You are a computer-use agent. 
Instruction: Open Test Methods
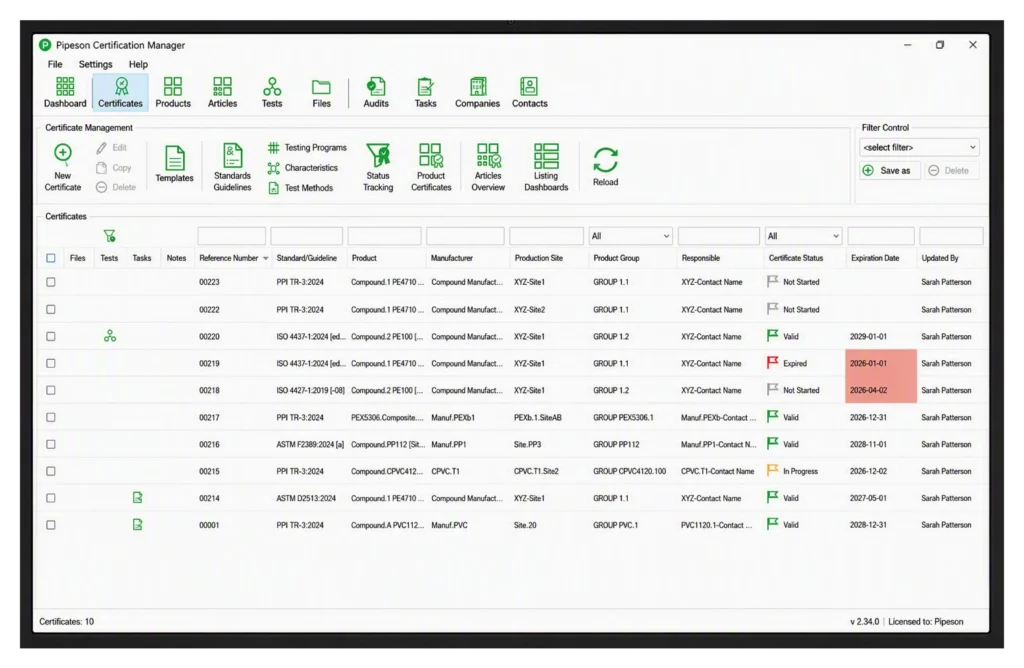(x=300, y=188)
